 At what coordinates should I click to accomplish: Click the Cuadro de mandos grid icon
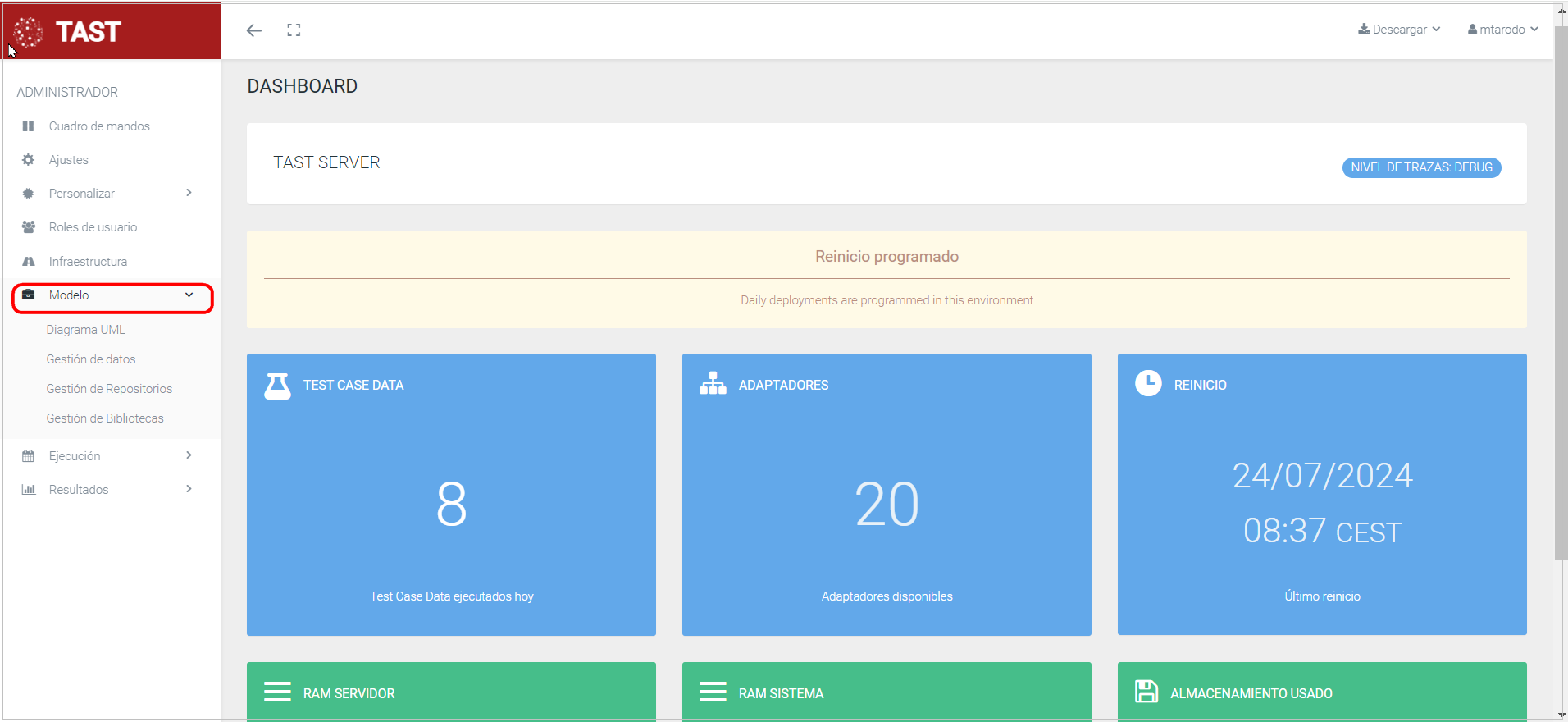point(29,126)
